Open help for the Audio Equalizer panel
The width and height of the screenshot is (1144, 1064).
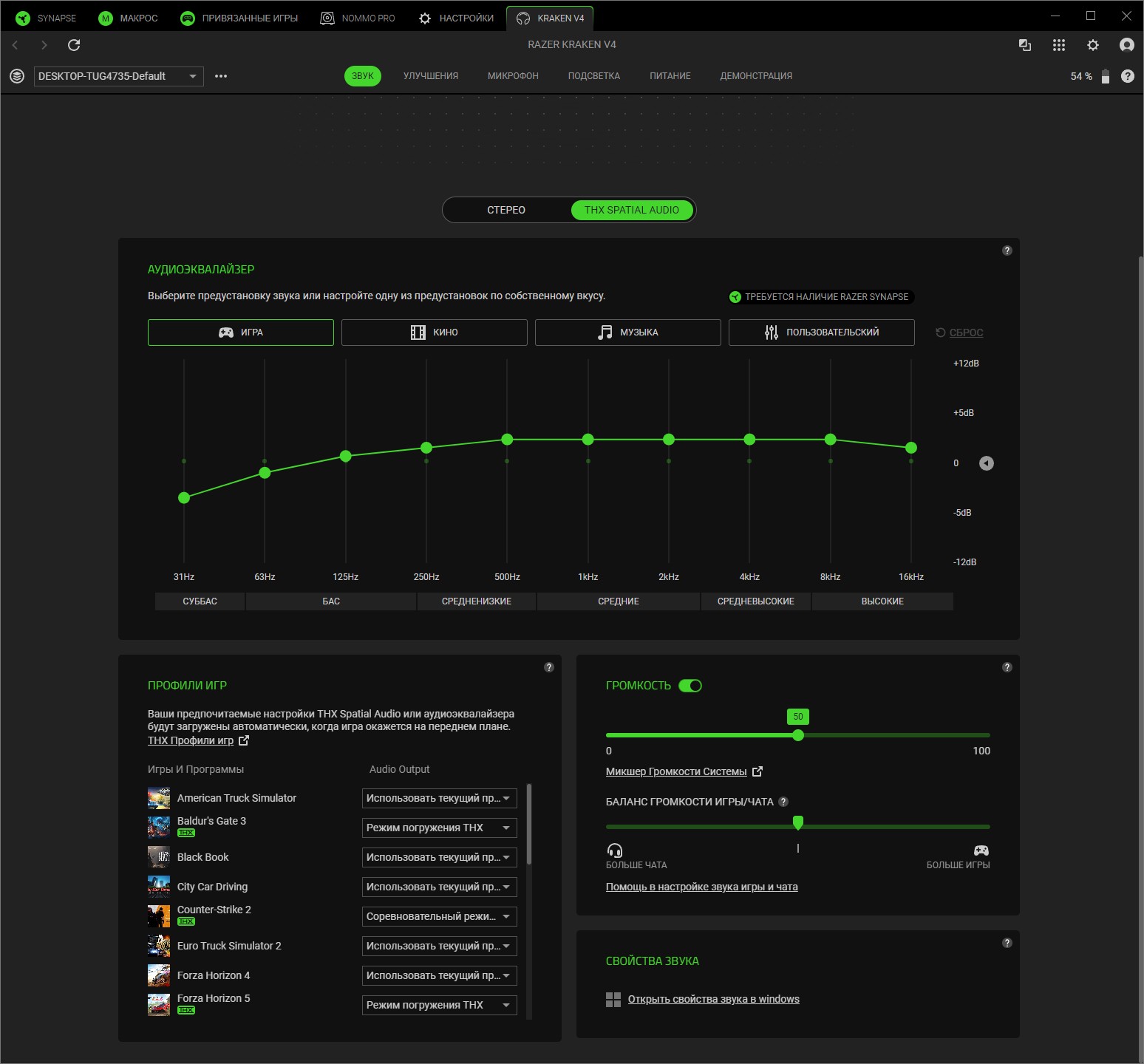(1007, 250)
